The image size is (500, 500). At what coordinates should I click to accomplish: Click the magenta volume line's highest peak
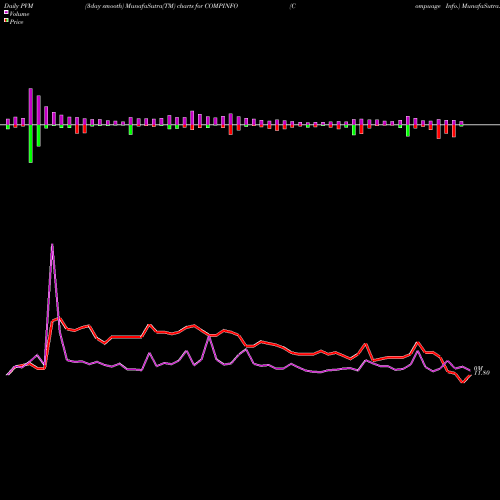52,245
